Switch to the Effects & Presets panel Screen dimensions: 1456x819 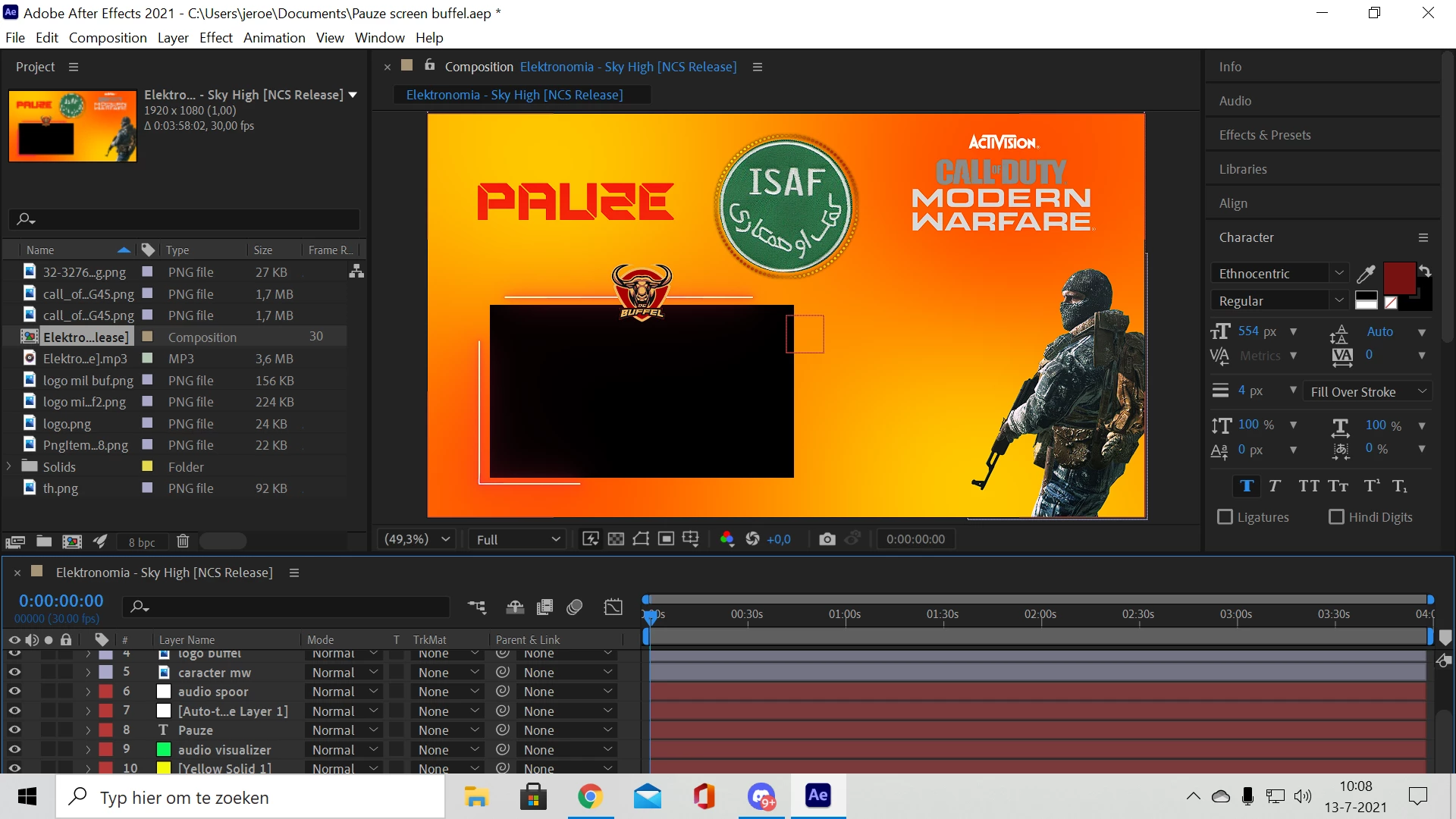(x=1265, y=135)
